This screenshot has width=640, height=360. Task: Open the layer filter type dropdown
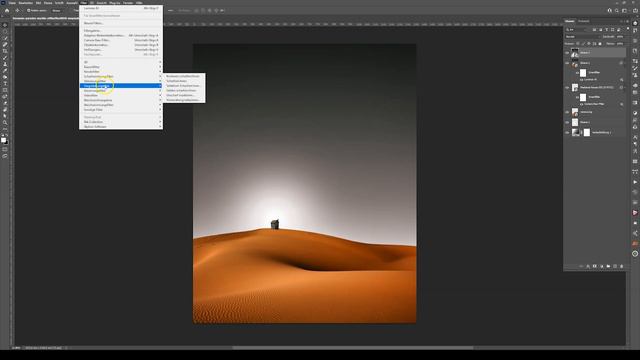[576, 29]
